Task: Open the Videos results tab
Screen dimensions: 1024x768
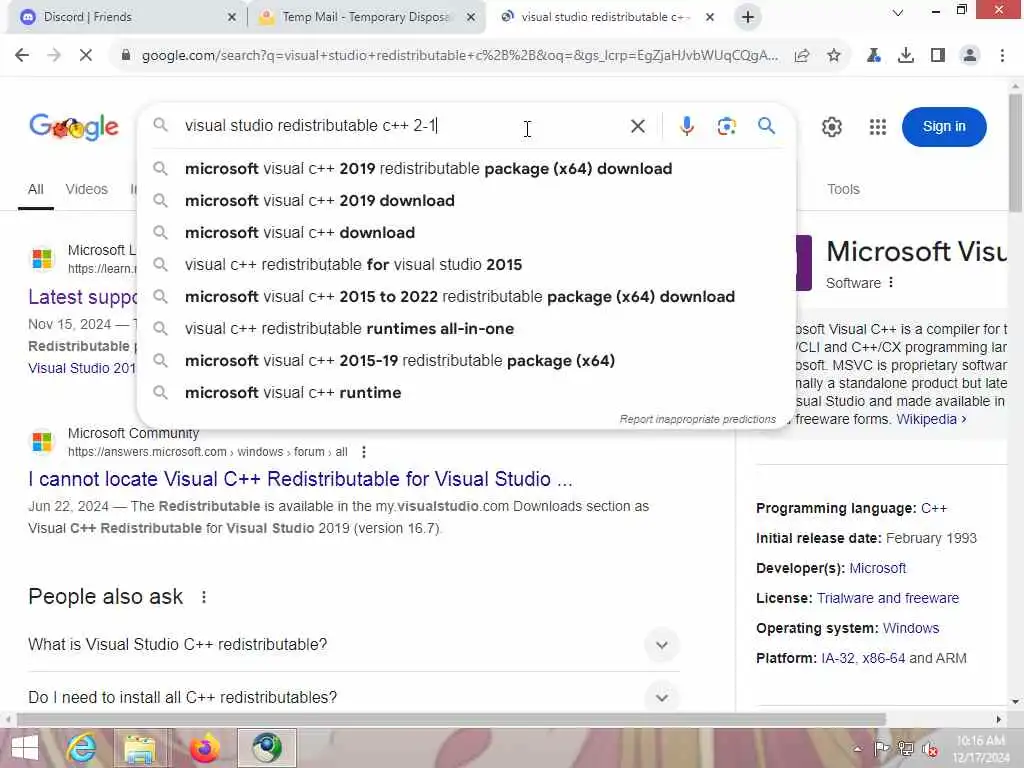Action: (x=86, y=189)
